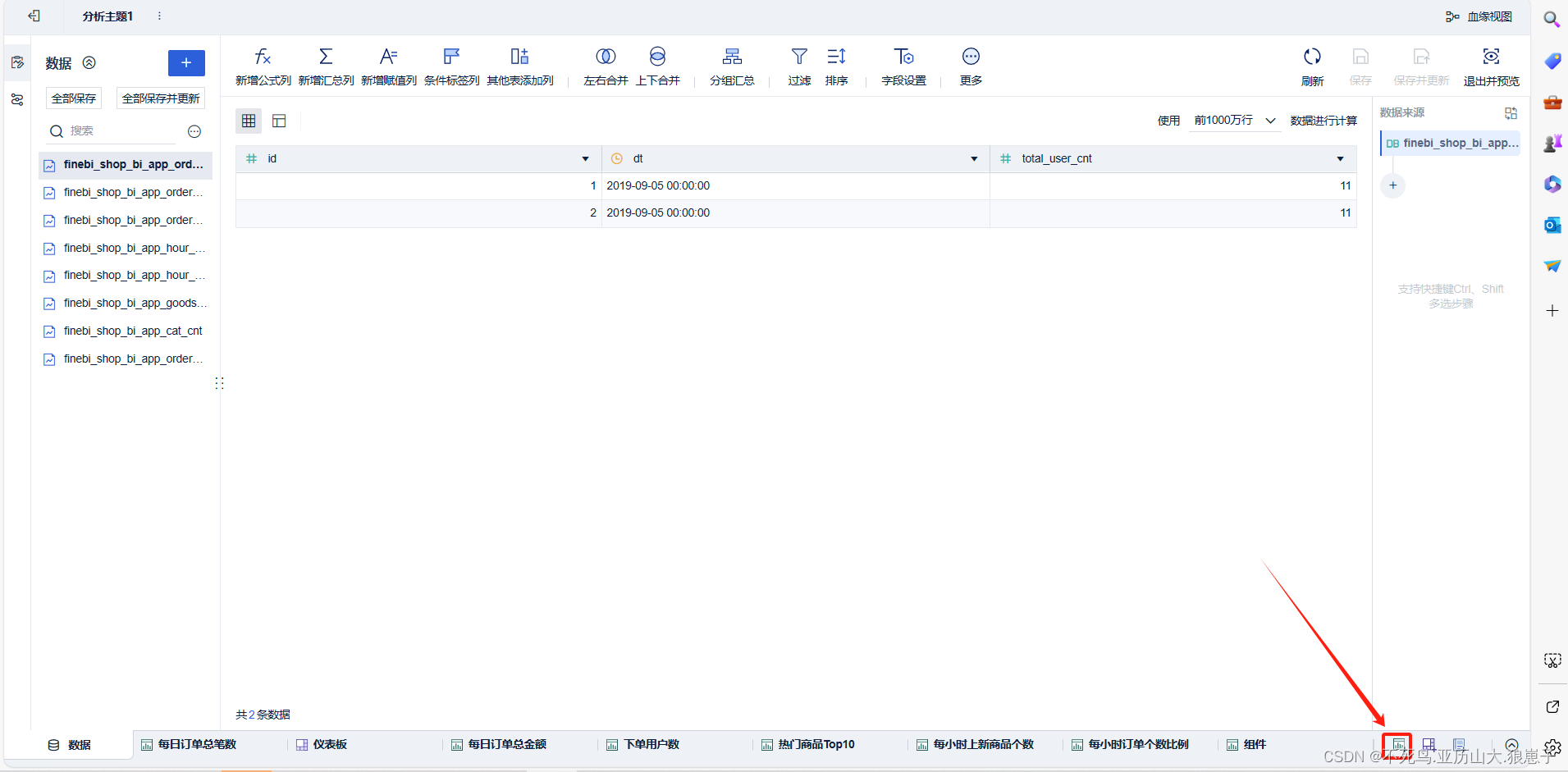Show more toolbar tools (更多)
This screenshot has height=772, width=1568.
[x=971, y=66]
